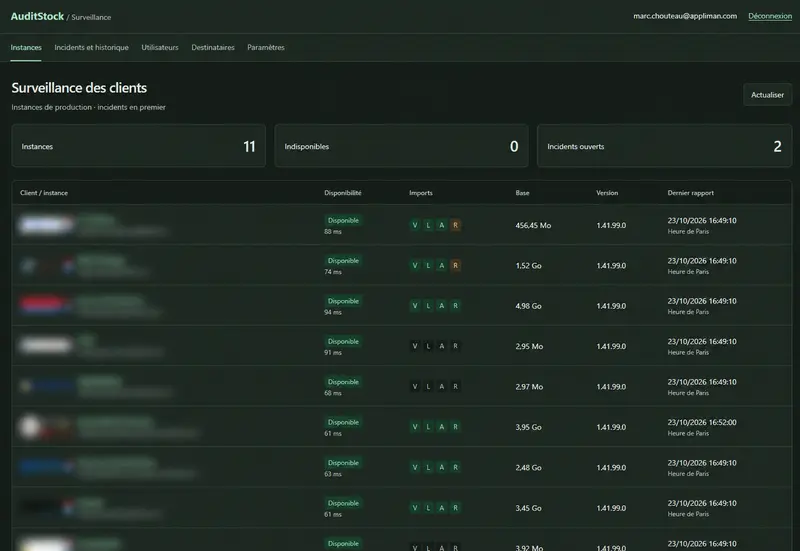800x551 pixels.
Task: Click the V import badge in the 2,48 Go row
Action: [415, 467]
